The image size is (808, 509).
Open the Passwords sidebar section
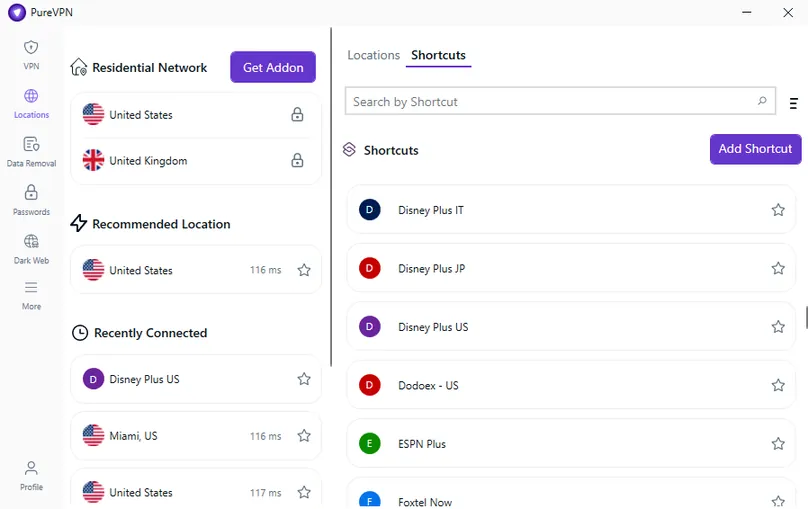[31, 200]
